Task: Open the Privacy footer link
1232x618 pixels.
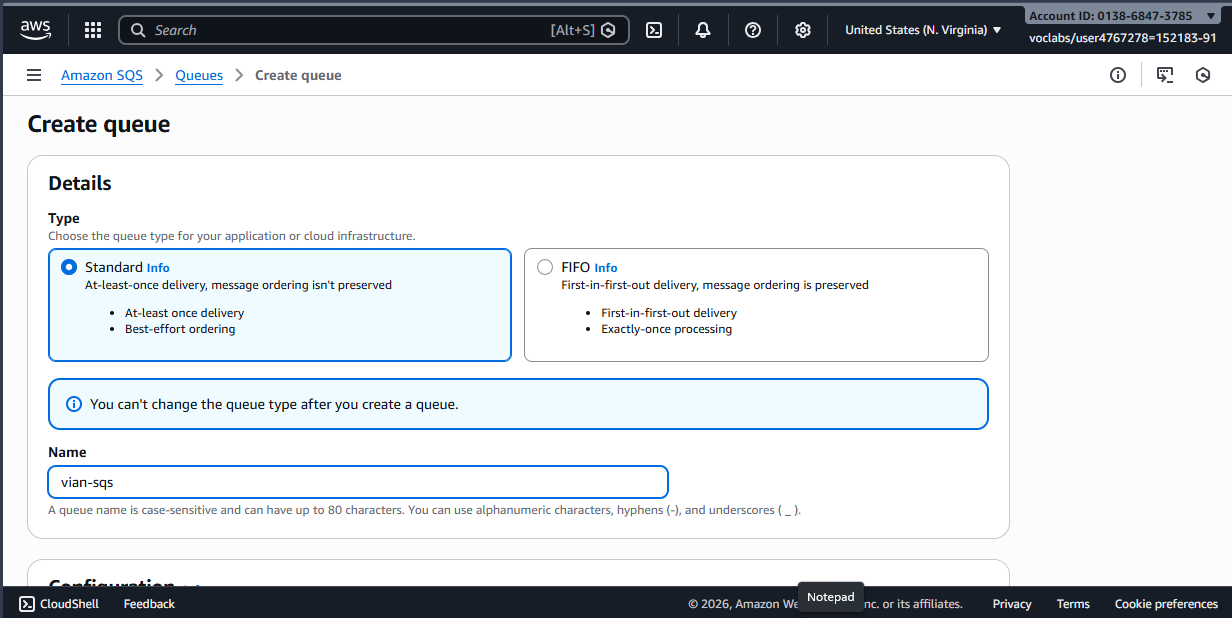Action: point(1012,603)
